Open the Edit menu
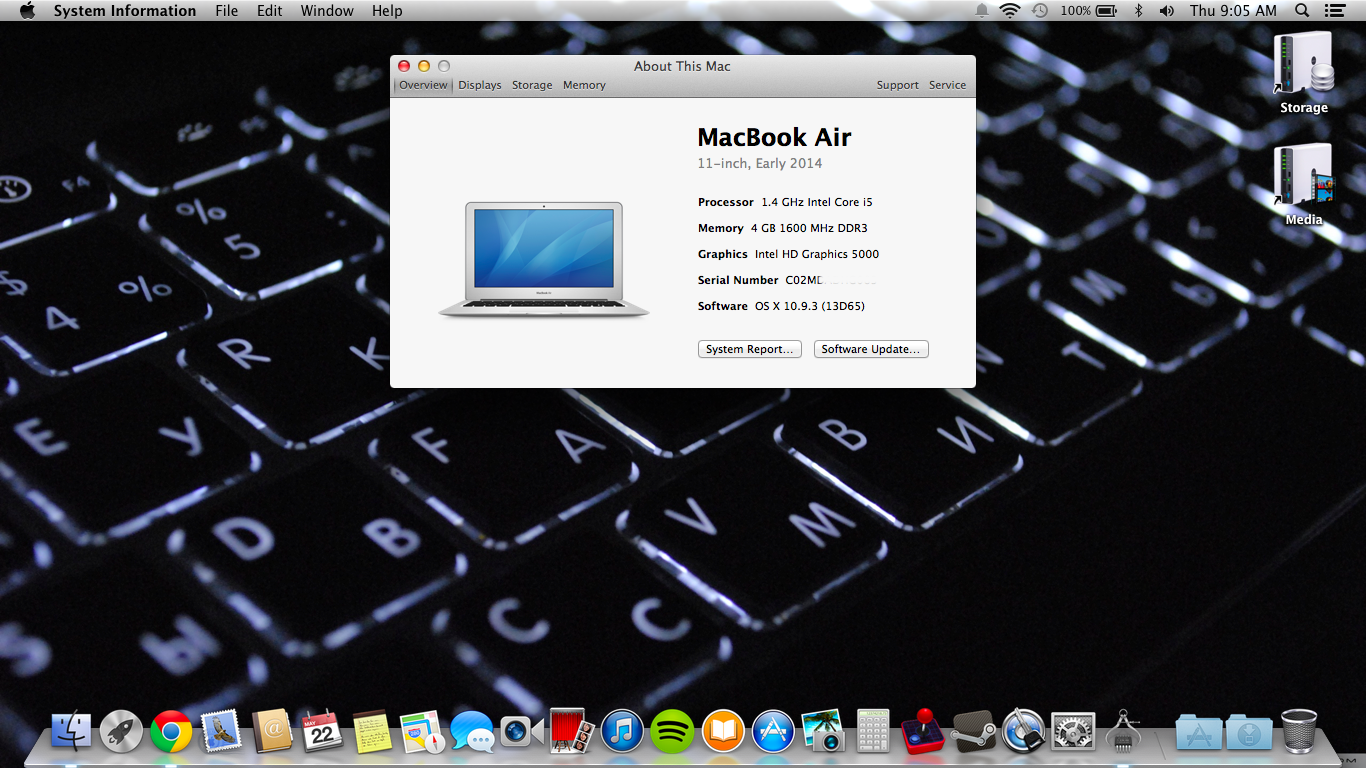1366x768 pixels. pyautogui.click(x=269, y=11)
